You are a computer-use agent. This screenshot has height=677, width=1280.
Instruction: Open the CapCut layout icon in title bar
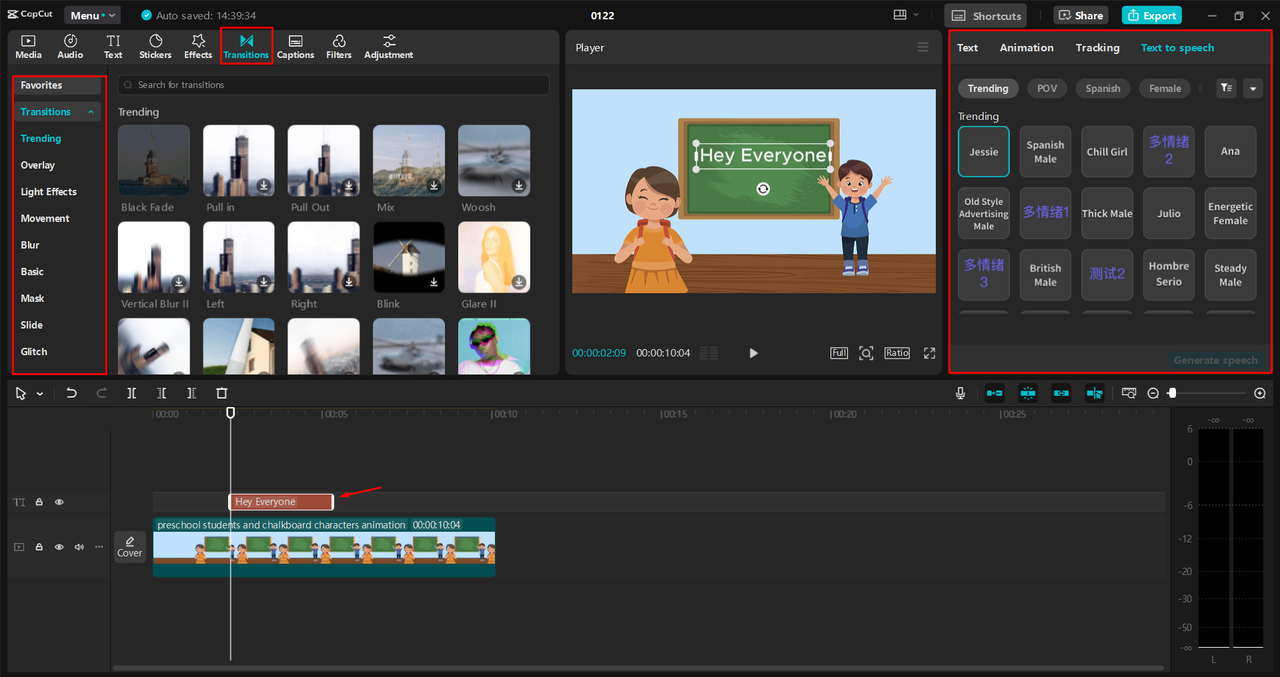coord(901,15)
